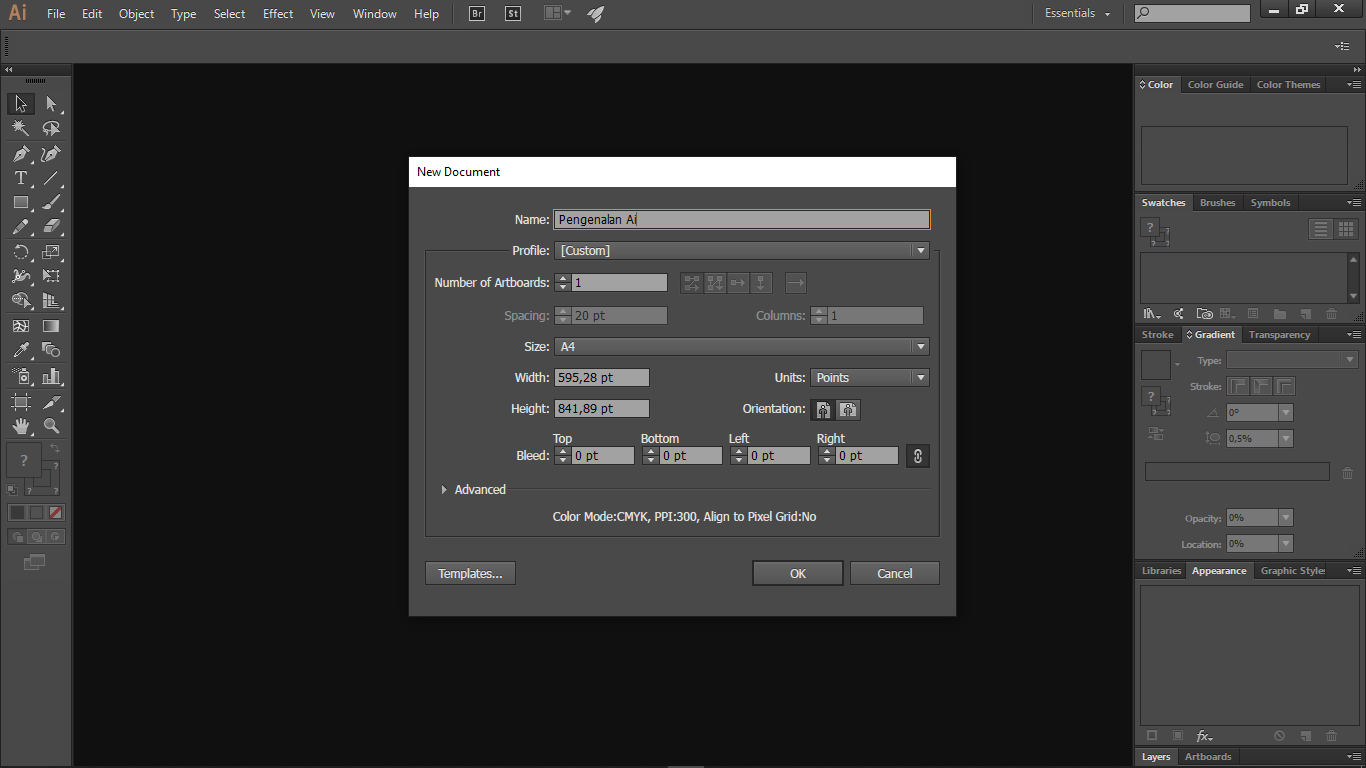Open Adobe Stock via the St icon

tap(513, 14)
